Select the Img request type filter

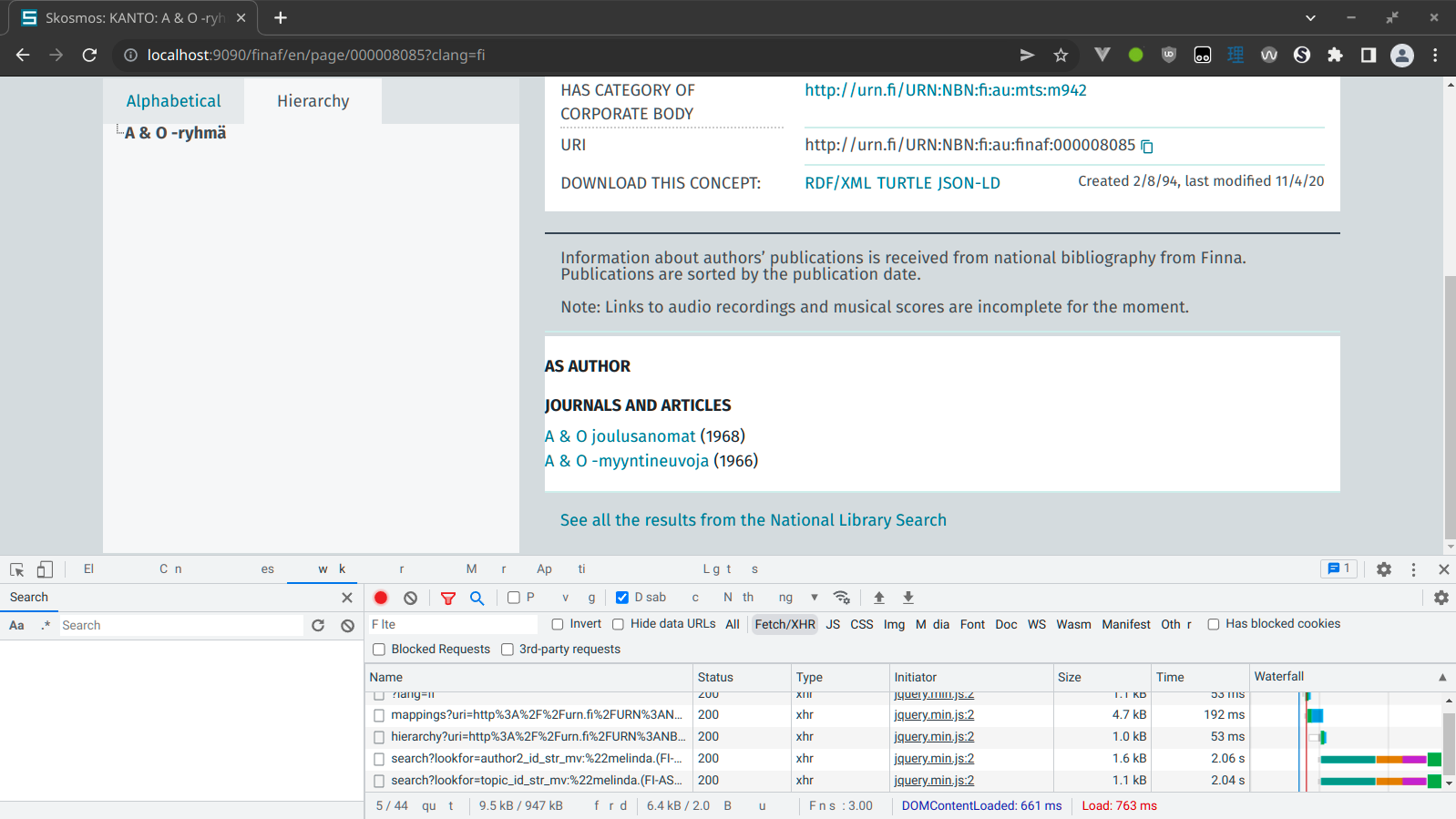(895, 624)
